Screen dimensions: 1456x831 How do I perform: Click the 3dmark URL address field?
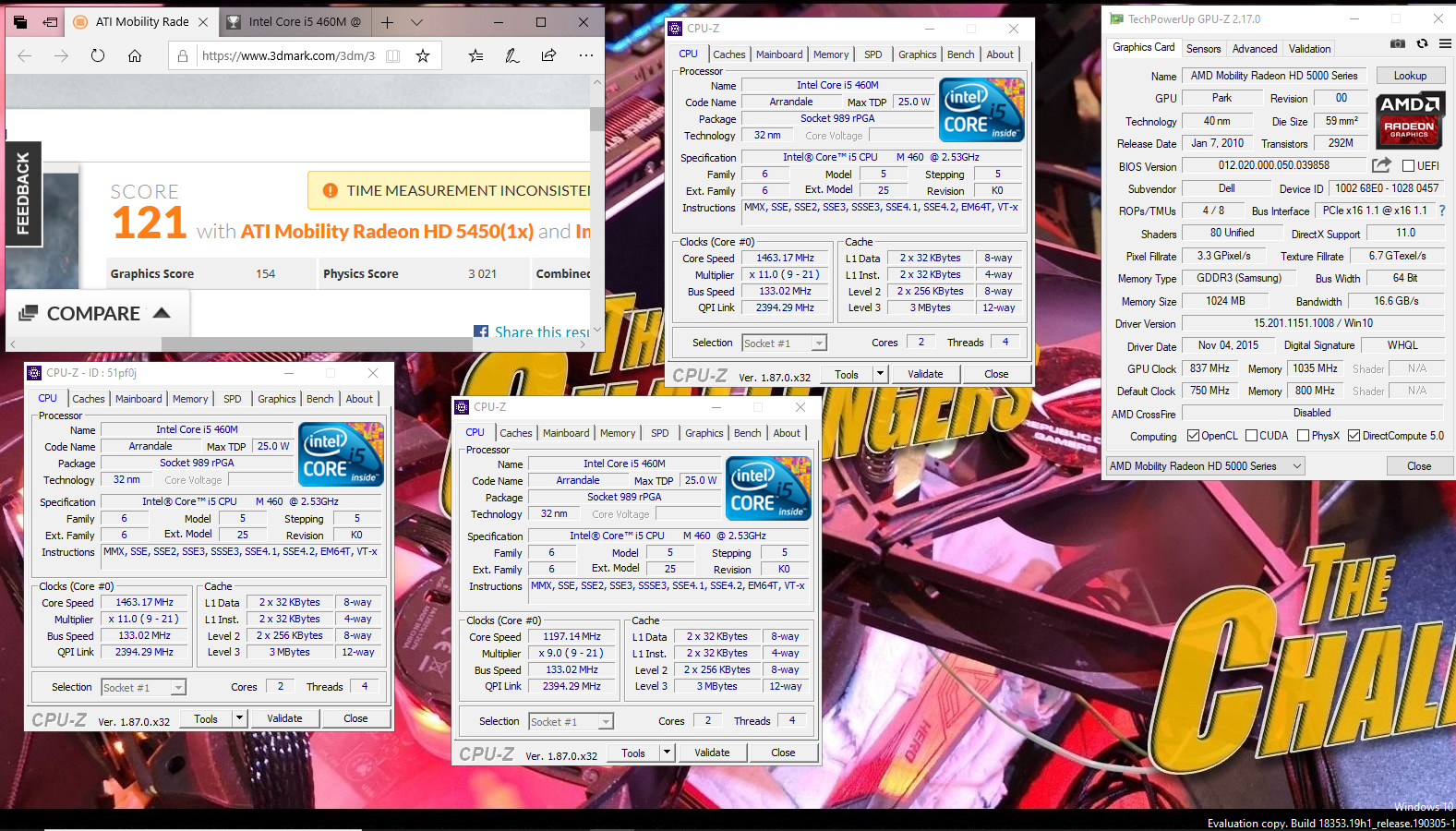point(288,55)
